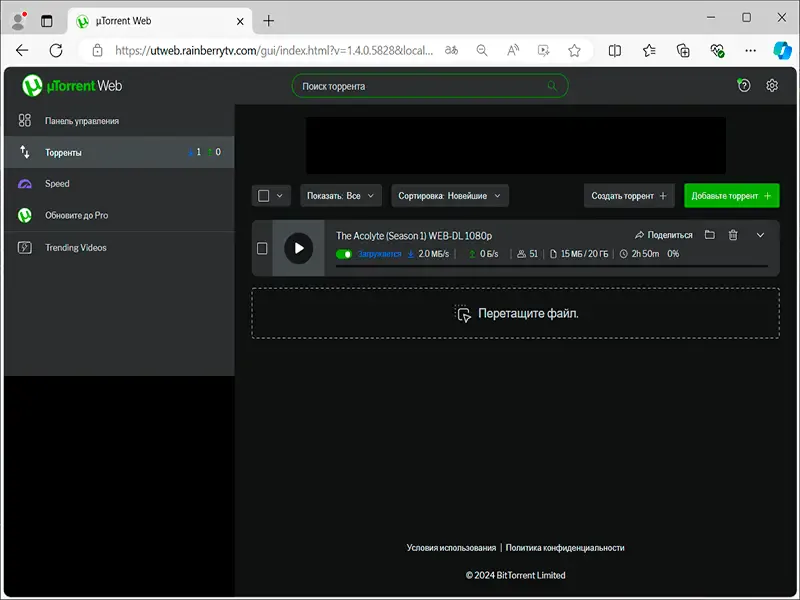The height and width of the screenshot is (600, 800).
Task: Open browser menu with three dots
Action: pos(751,51)
